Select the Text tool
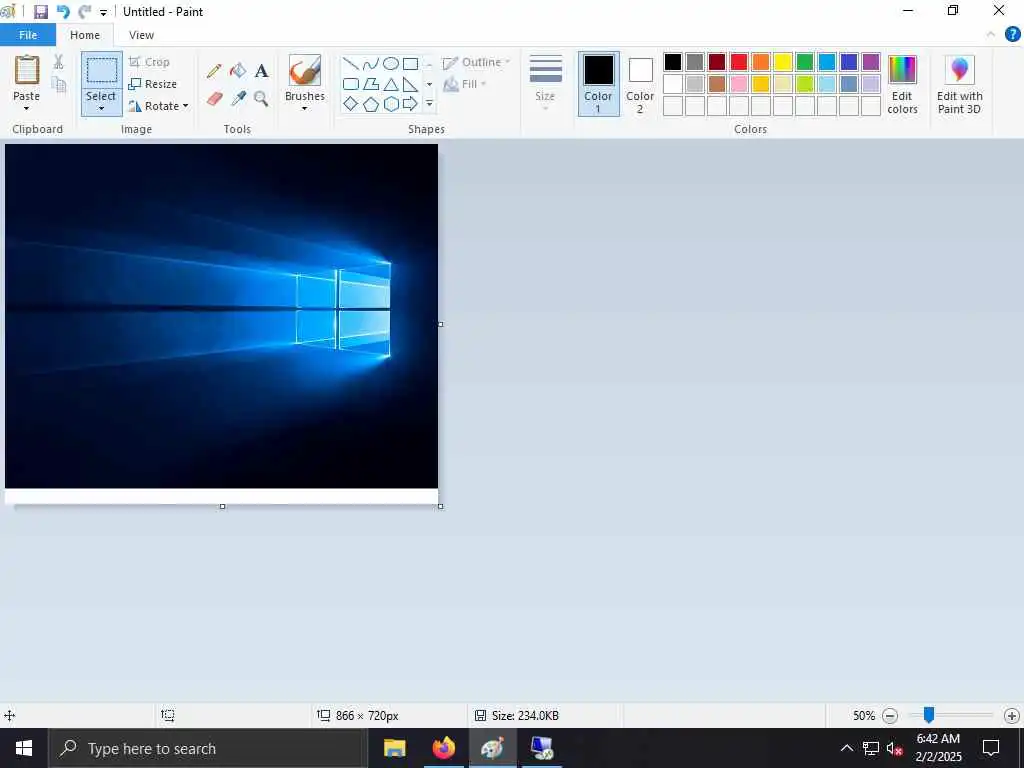Viewport: 1024px width, 768px height. pyautogui.click(x=261, y=71)
